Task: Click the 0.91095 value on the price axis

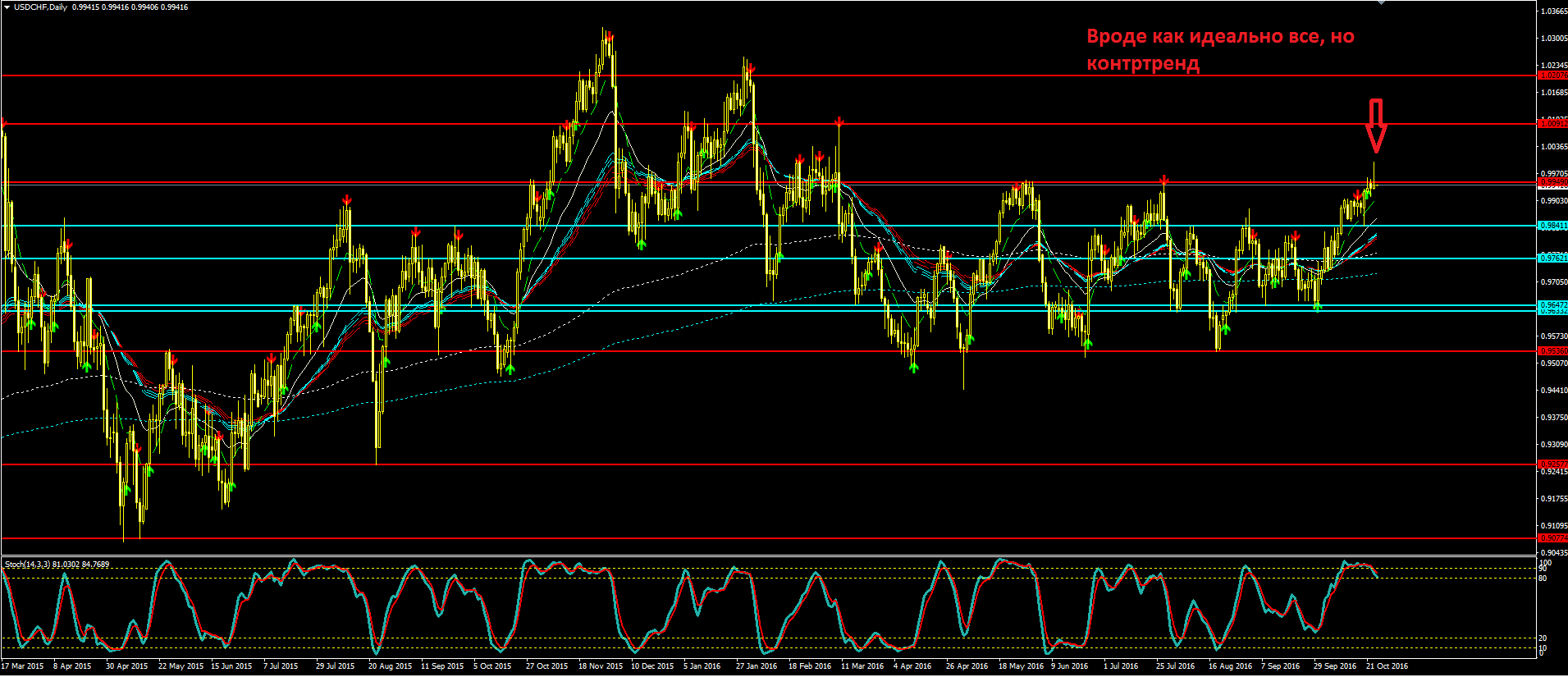Action: pos(1554,526)
